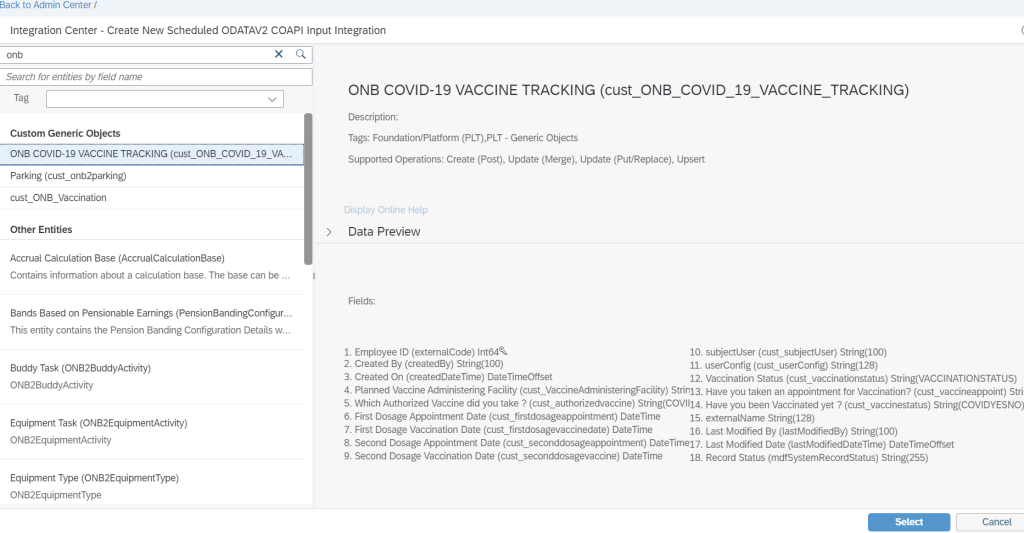Click the 'Tags: Foundation/Platform' line

click(x=463, y=138)
